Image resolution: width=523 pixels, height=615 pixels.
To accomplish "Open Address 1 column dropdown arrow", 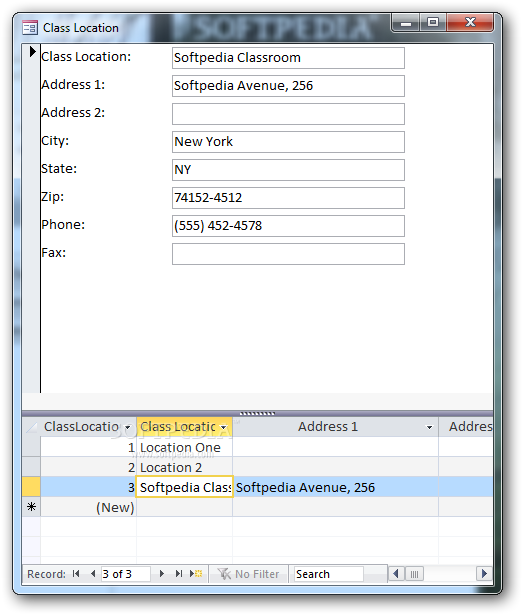I will pyautogui.click(x=429, y=428).
